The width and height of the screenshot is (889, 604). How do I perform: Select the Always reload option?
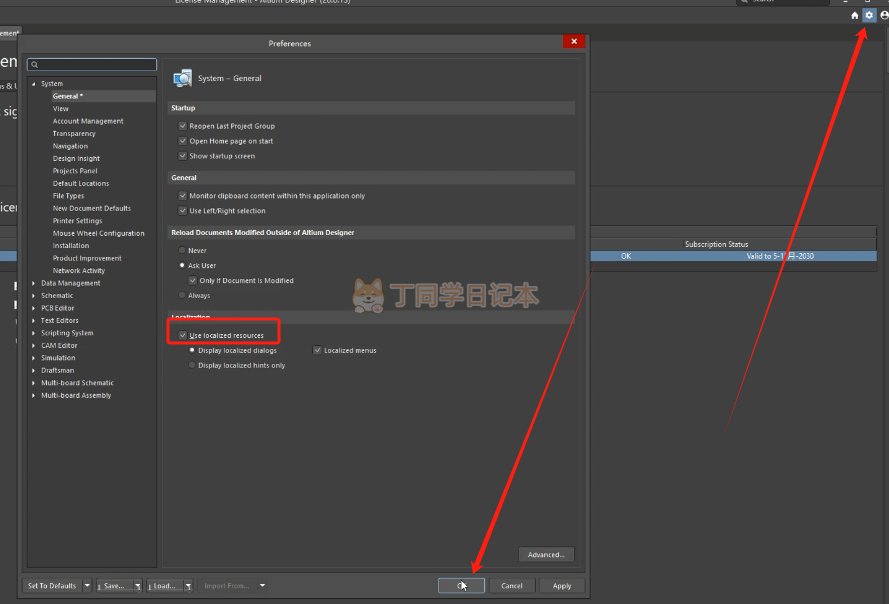point(182,295)
